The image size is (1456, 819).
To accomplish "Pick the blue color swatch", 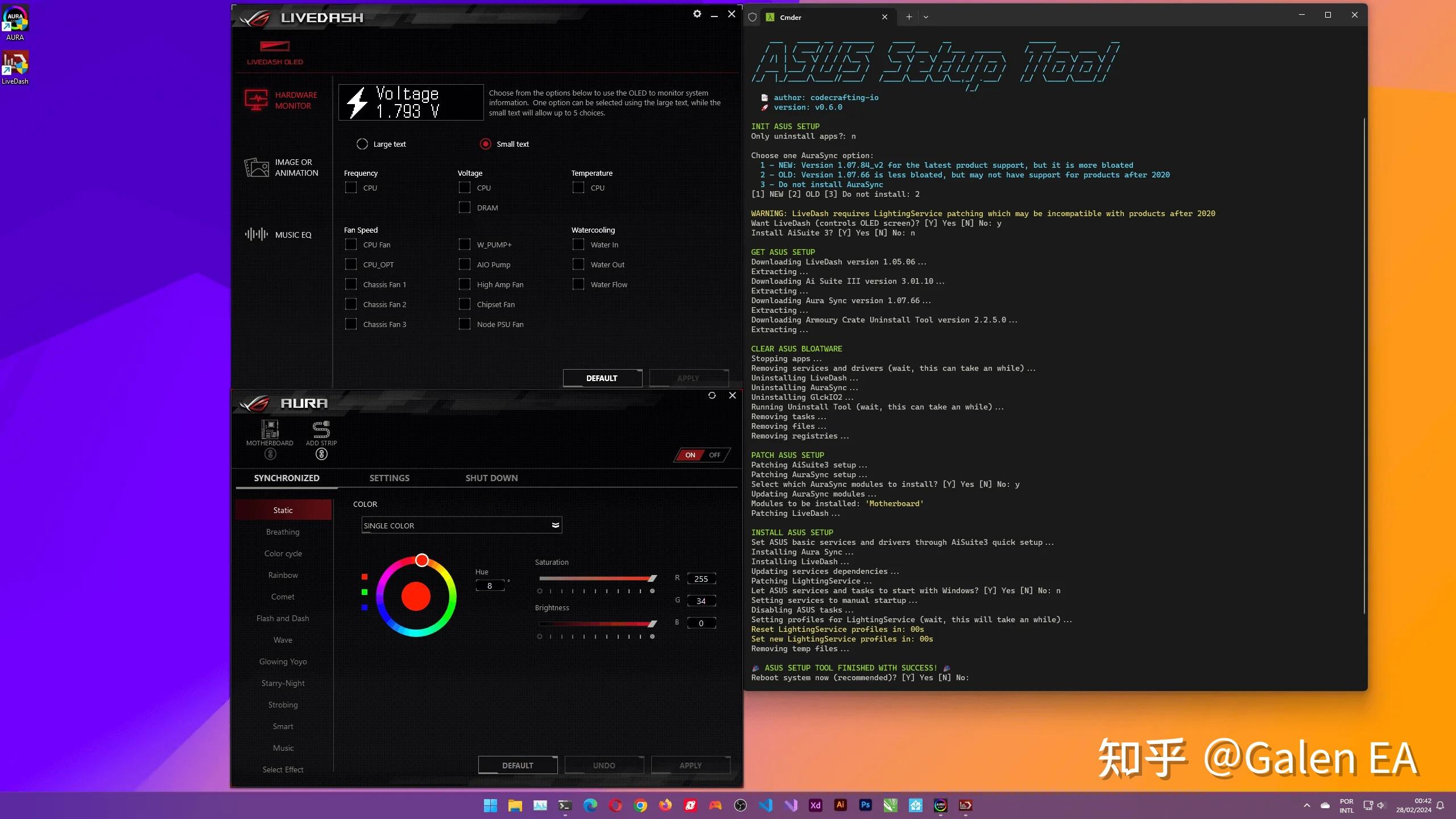I will pos(365,607).
